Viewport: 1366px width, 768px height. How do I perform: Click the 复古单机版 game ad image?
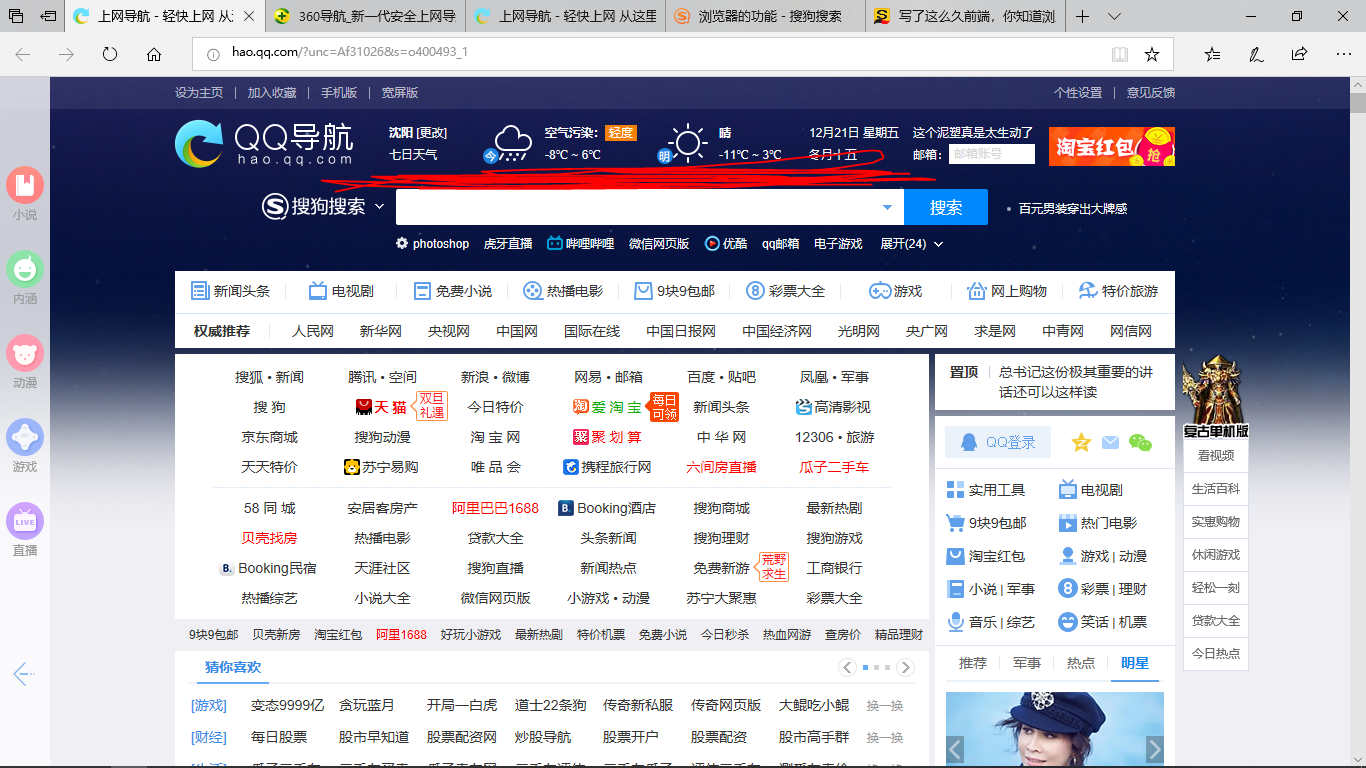tap(1215, 396)
